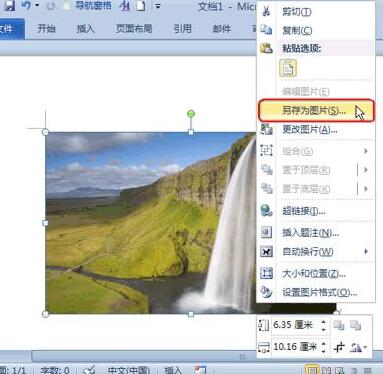Click the clipboard icon beside 粘贴选项
Image resolution: width=383 pixels, height=374 pixels.
266,48
